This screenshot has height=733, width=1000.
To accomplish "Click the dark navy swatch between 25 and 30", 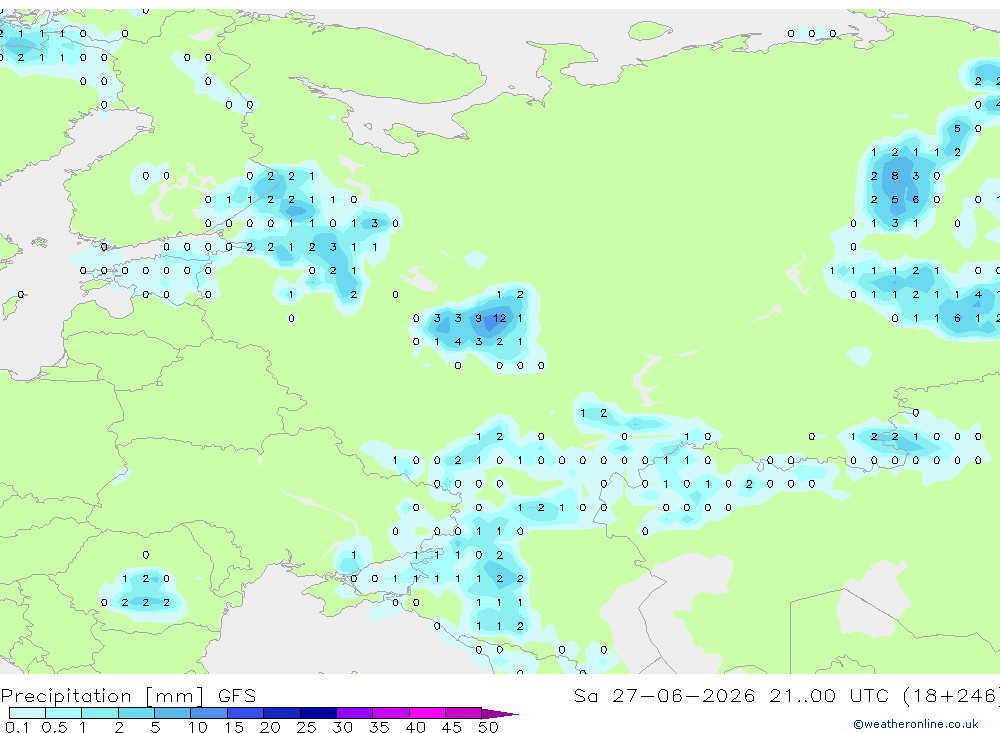I will 318,713.
